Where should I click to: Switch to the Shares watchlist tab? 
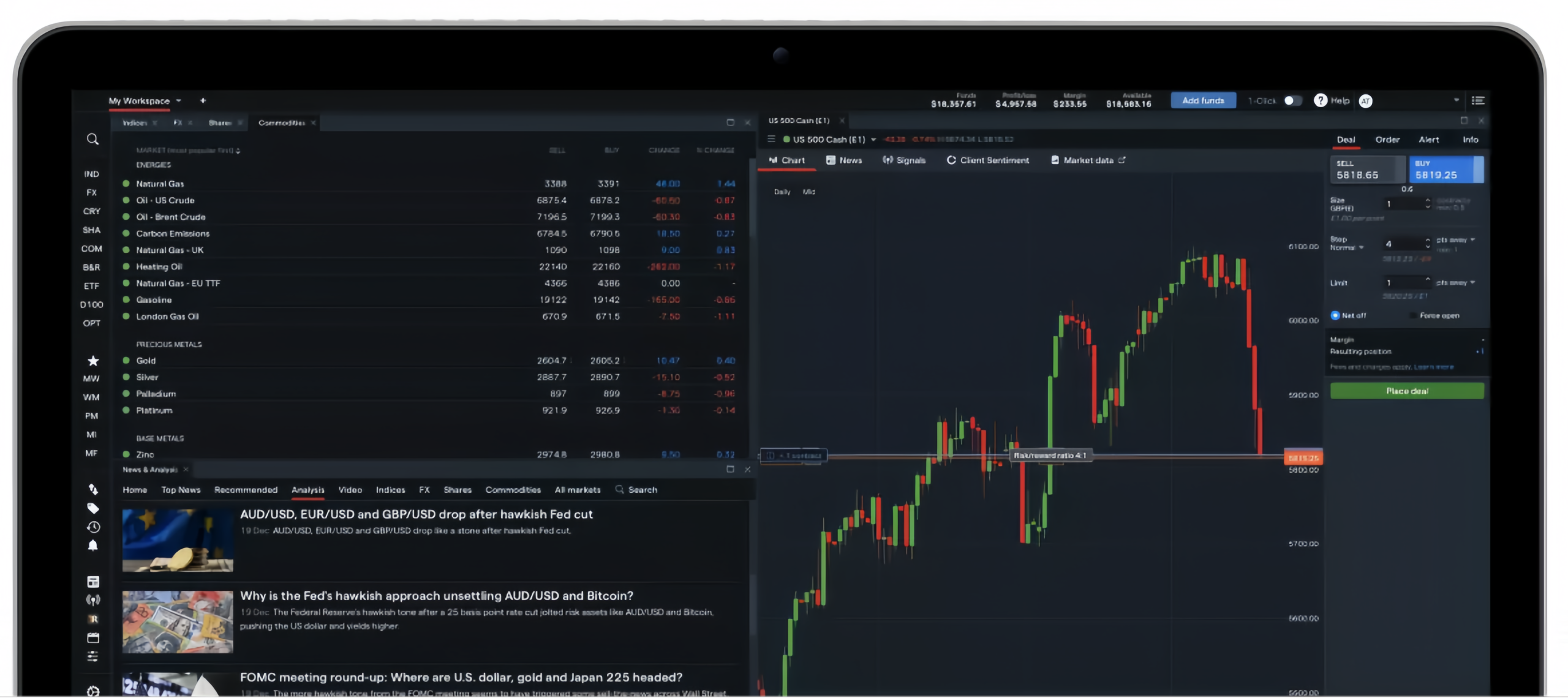[x=220, y=122]
